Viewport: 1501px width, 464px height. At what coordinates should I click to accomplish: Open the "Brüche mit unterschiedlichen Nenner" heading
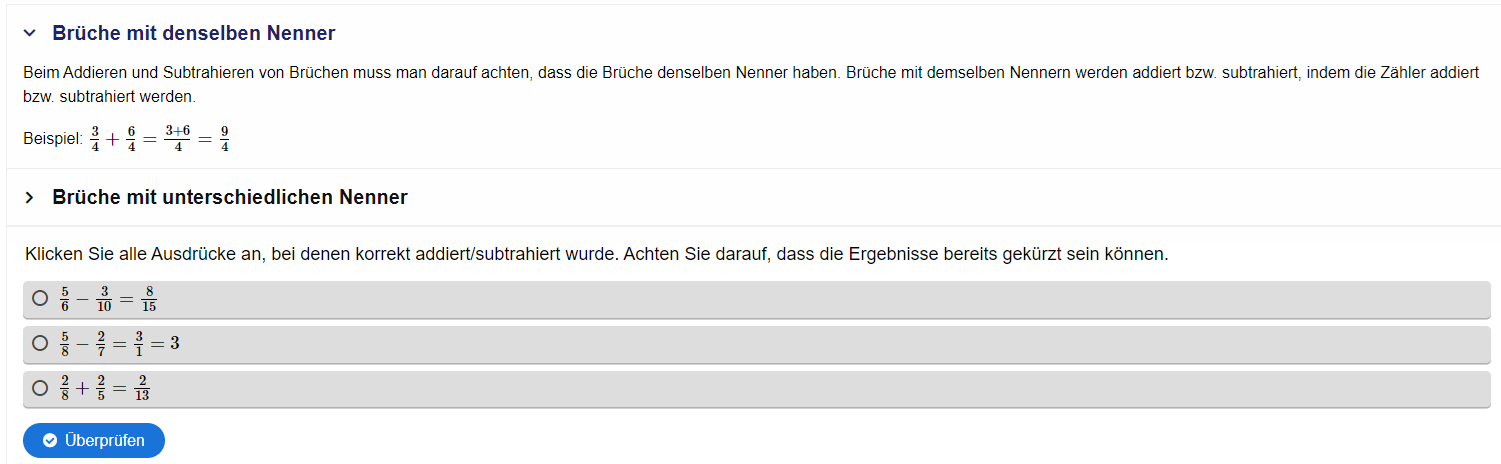pyautogui.click(x=229, y=197)
